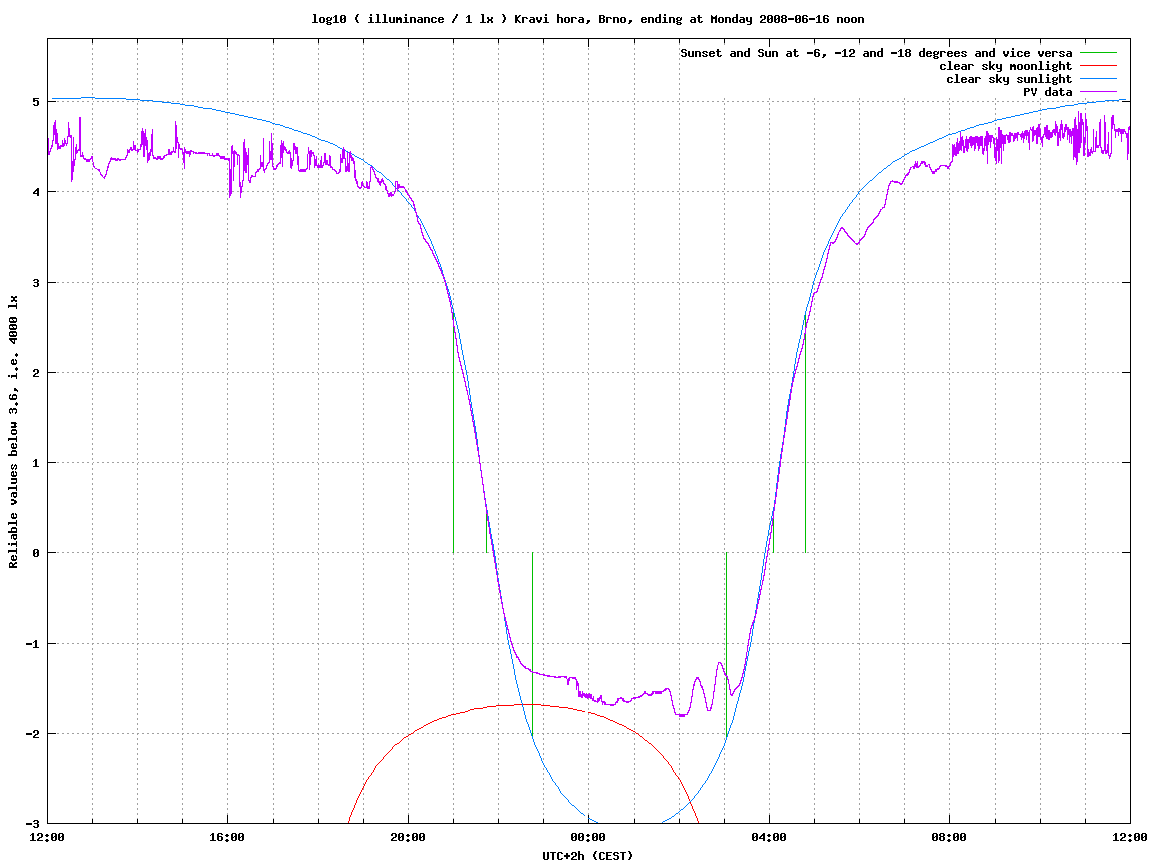Click the green legend line sample
Image resolution: width=1151 pixels, height=863 pixels.
pos(1098,53)
